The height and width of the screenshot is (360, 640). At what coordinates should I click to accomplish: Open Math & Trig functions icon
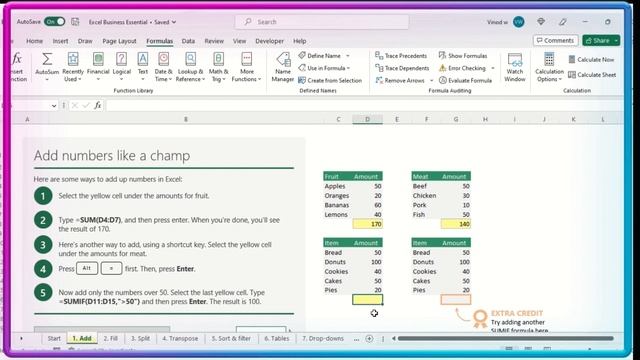click(x=218, y=59)
